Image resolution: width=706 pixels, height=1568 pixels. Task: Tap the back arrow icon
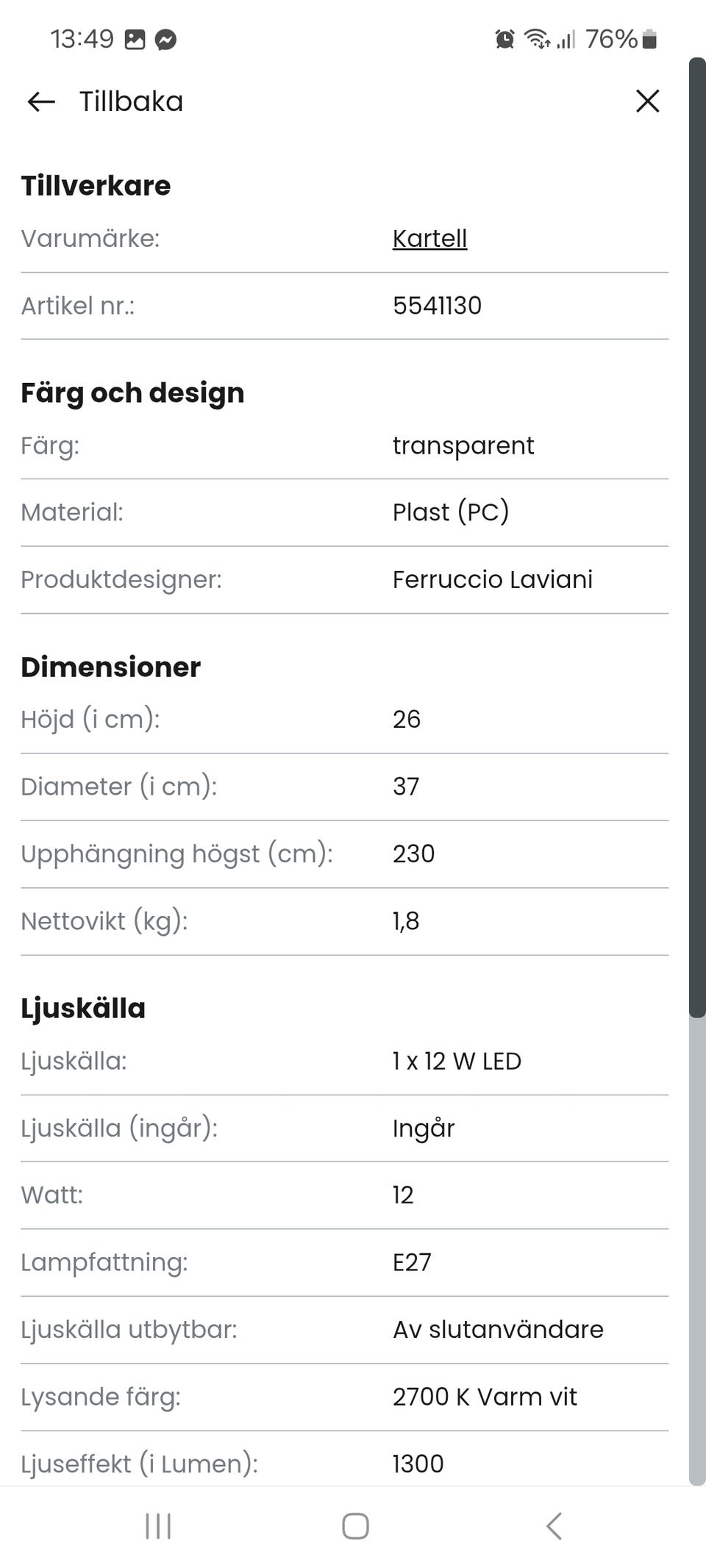[41, 101]
